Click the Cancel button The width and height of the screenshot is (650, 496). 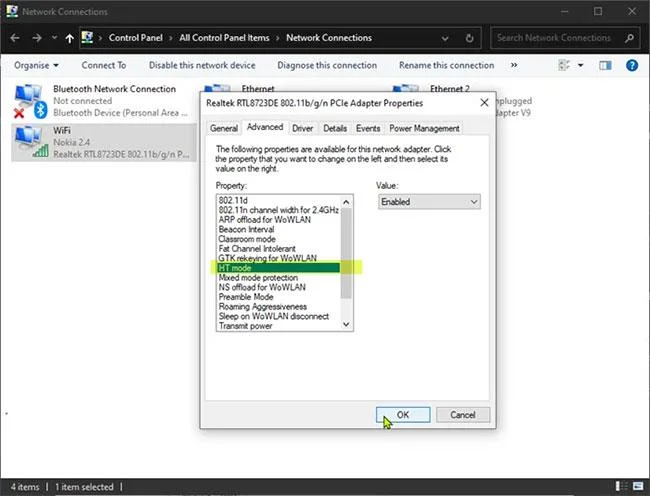[x=463, y=415]
